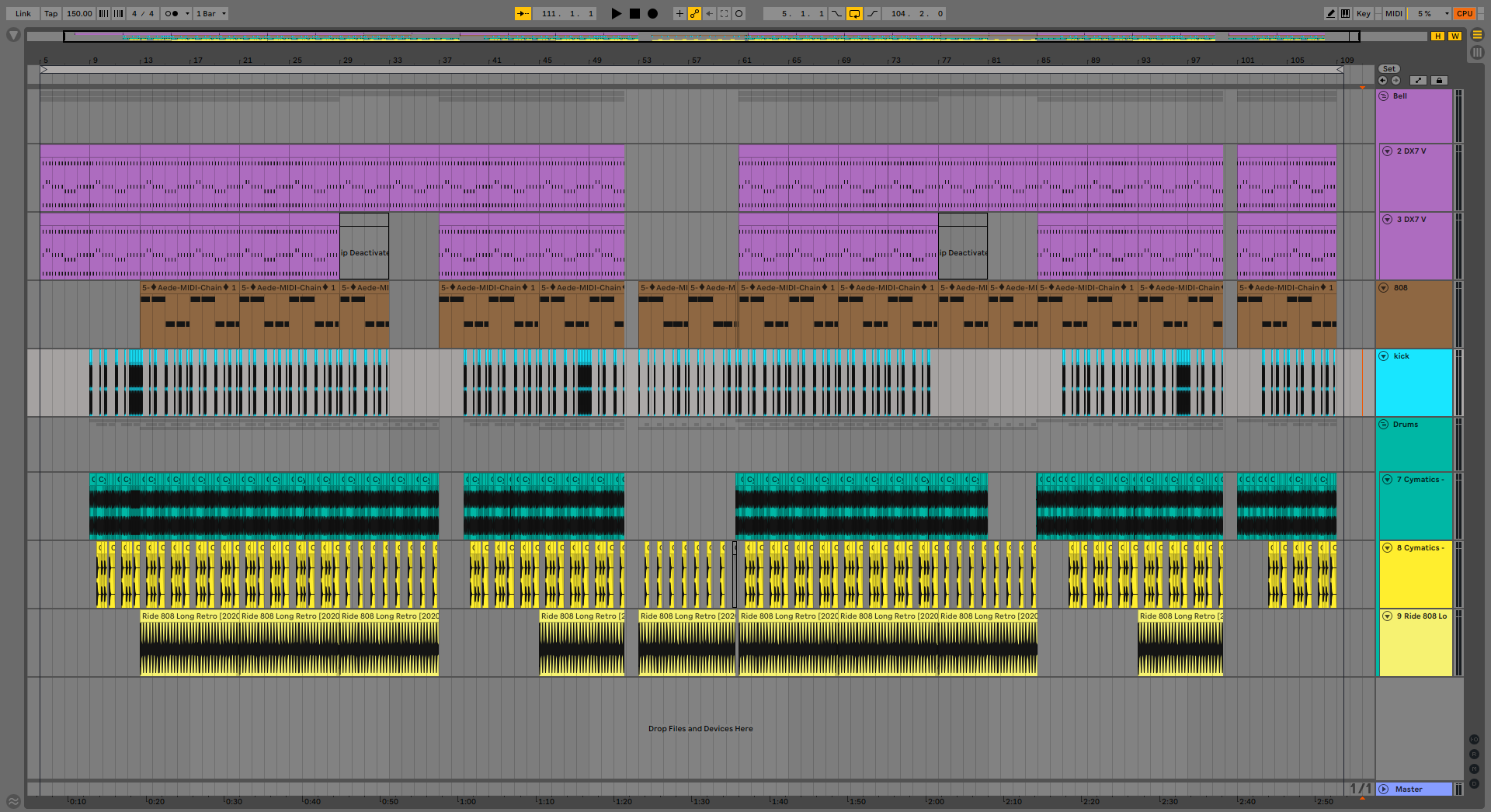
Task: Jump to Next Locator arrow
Action: tap(1395, 80)
